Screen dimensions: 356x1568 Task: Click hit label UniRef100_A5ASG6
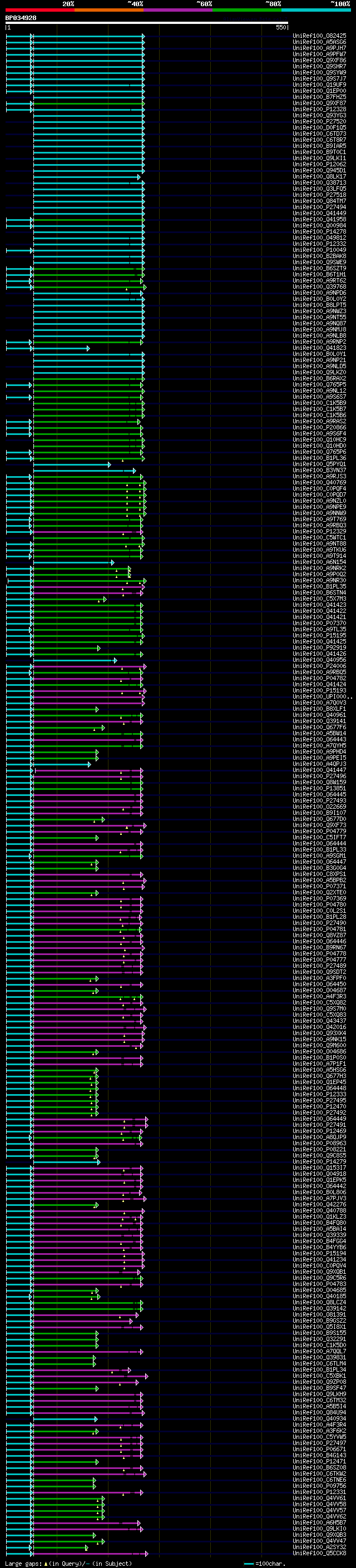[319, 42]
